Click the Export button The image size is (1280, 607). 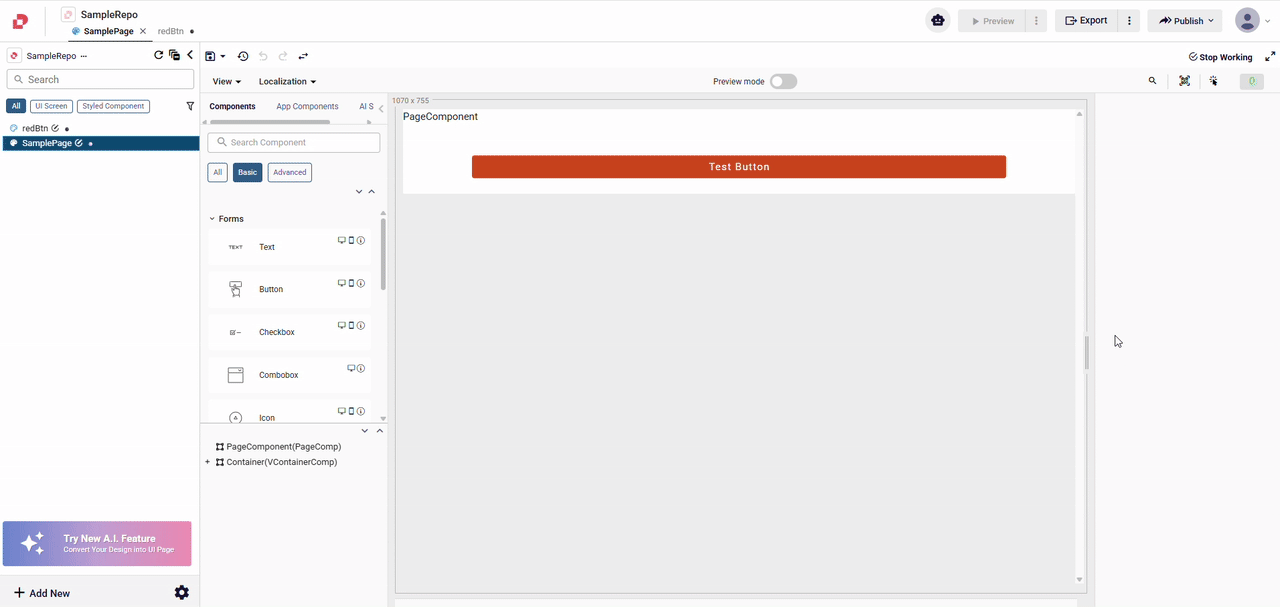(x=1086, y=20)
